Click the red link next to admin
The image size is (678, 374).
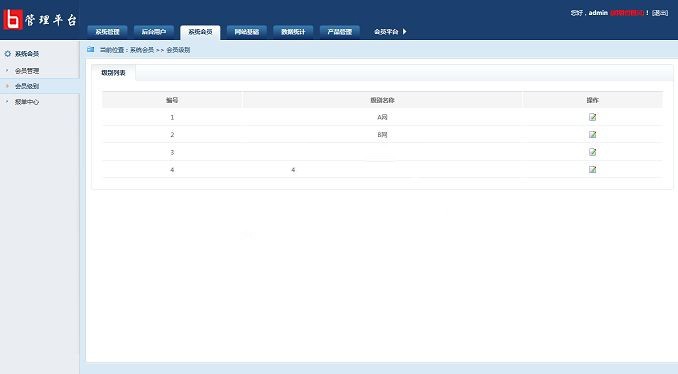pos(627,13)
